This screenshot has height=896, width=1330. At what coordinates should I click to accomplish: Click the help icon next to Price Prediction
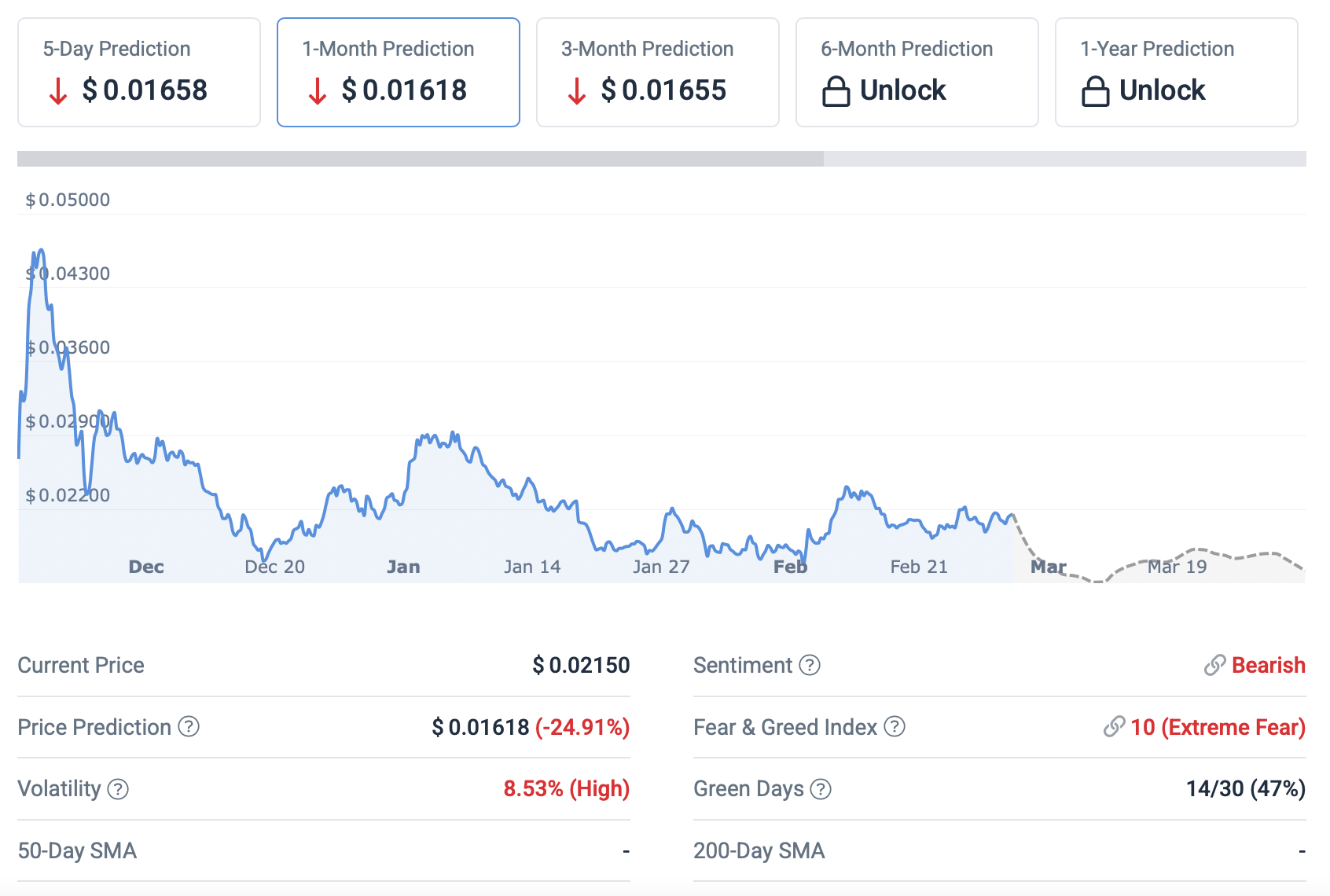click(189, 726)
